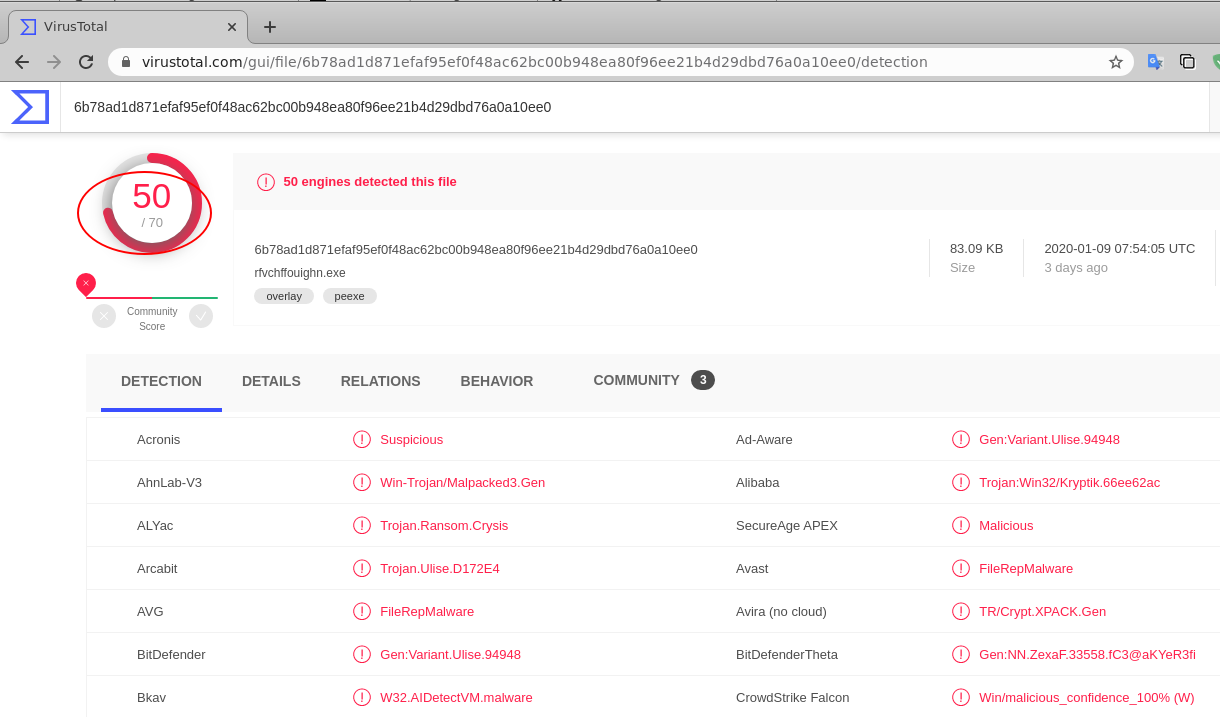The width and height of the screenshot is (1220, 717).
Task: Click the browser reload button
Action: point(86,62)
